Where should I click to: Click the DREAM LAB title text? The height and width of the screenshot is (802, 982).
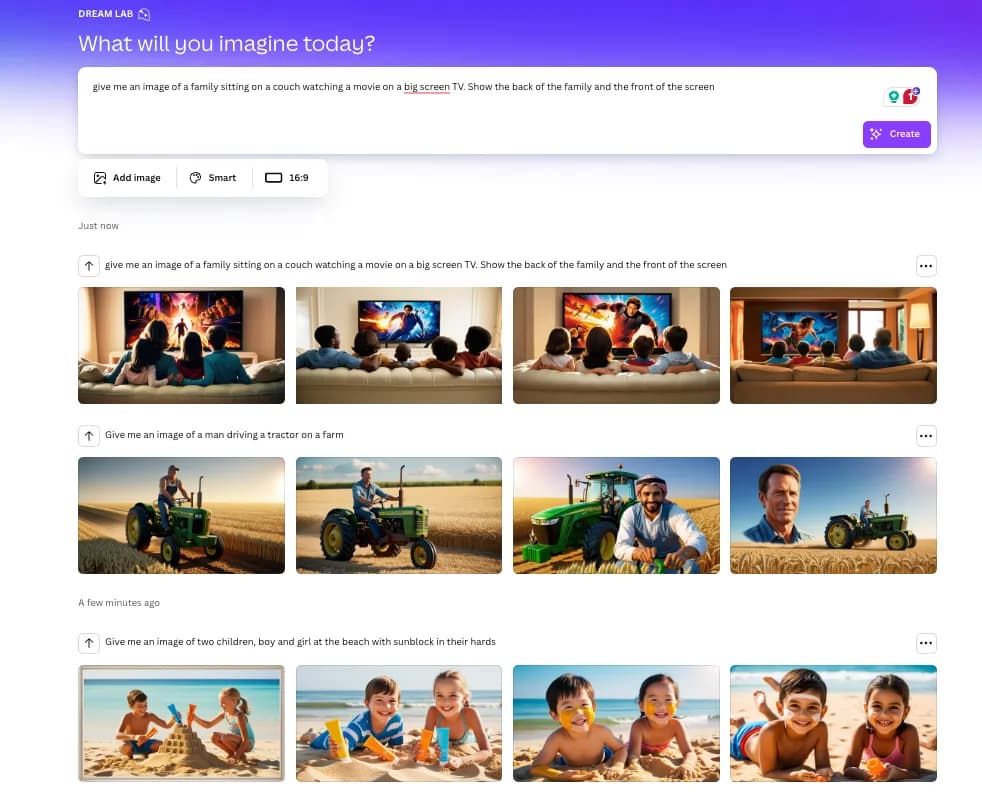[x=106, y=14]
